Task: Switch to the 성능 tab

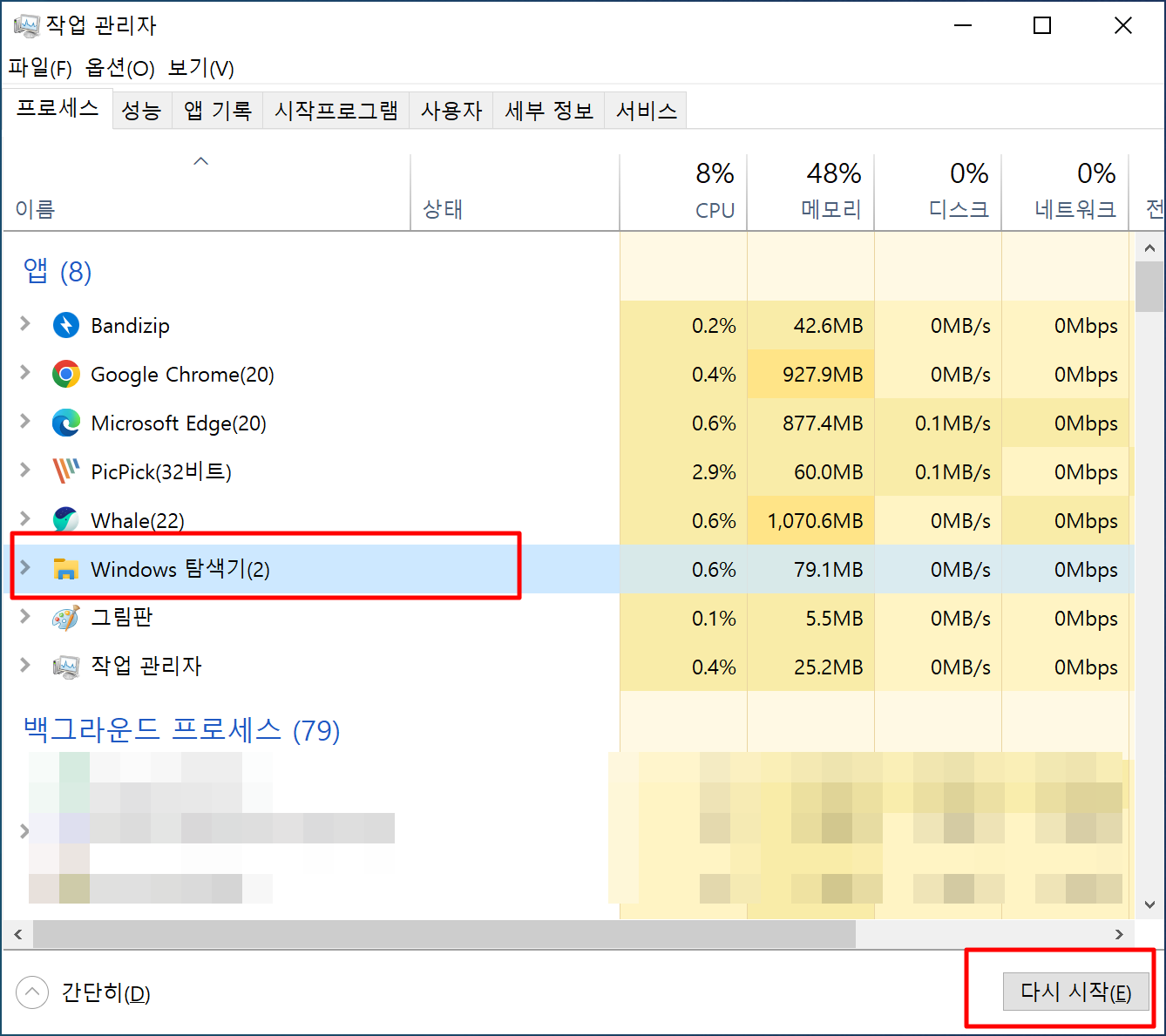Action: click(x=141, y=111)
